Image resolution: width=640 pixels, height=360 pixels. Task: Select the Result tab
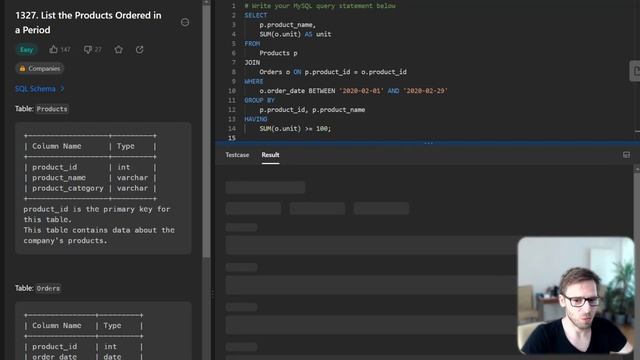click(270, 155)
